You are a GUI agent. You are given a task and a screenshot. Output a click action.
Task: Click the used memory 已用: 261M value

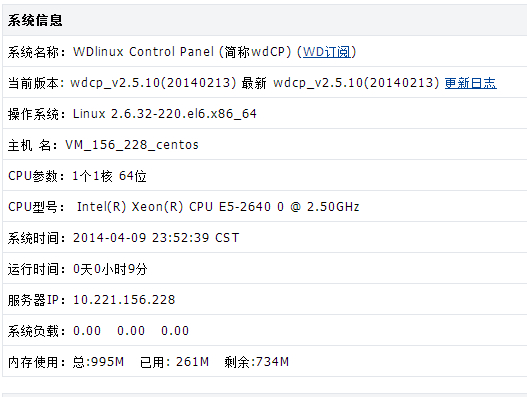click(x=174, y=362)
